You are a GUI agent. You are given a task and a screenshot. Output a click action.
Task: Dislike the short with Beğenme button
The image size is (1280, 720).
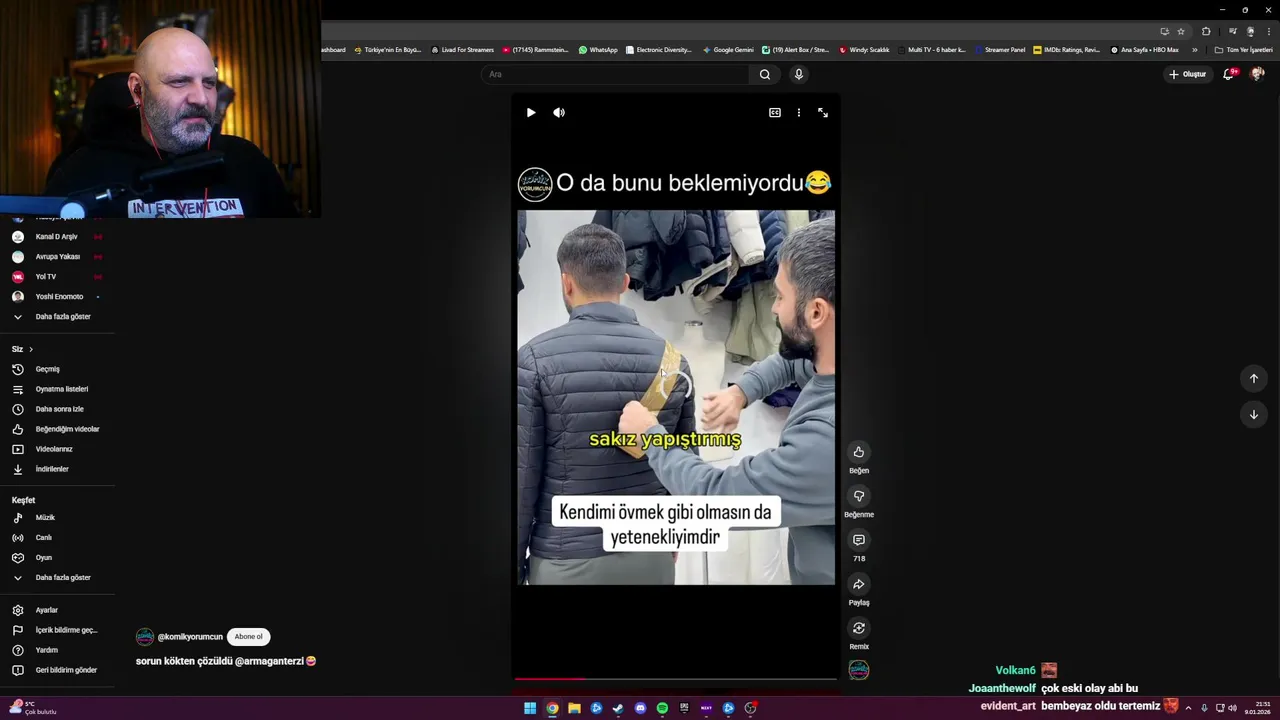pos(859,496)
